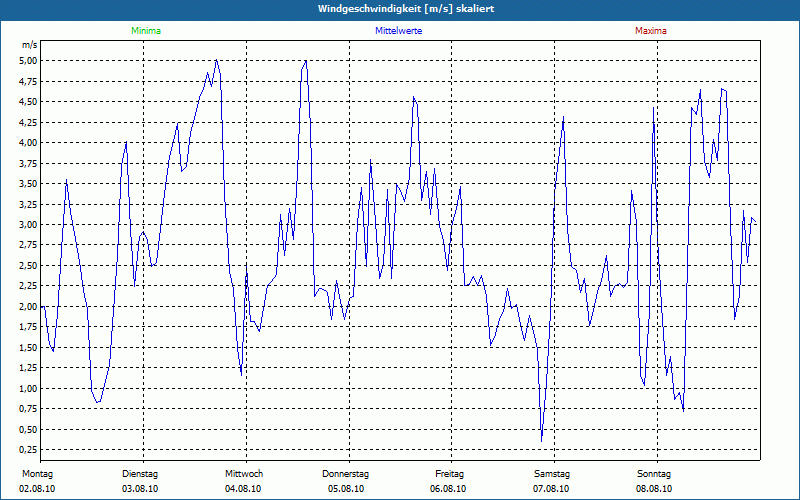Click the 2,50 y-axis value
This screenshot has width=800, height=500.
coord(28,265)
